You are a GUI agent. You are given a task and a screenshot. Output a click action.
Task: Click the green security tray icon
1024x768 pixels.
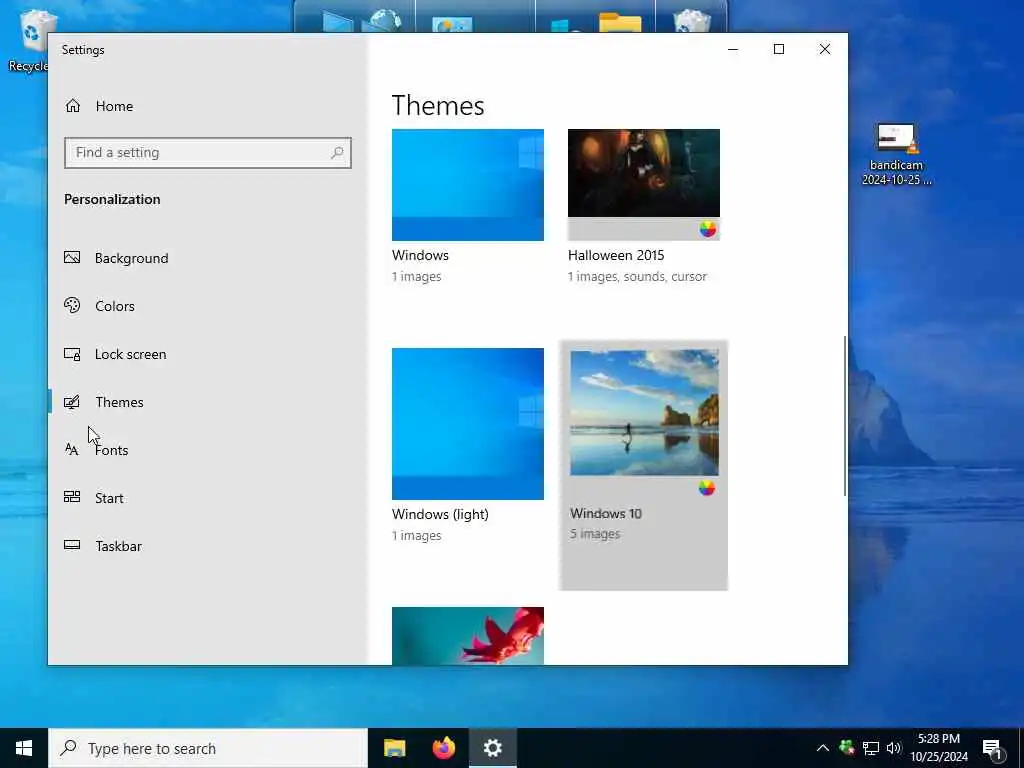(847, 747)
